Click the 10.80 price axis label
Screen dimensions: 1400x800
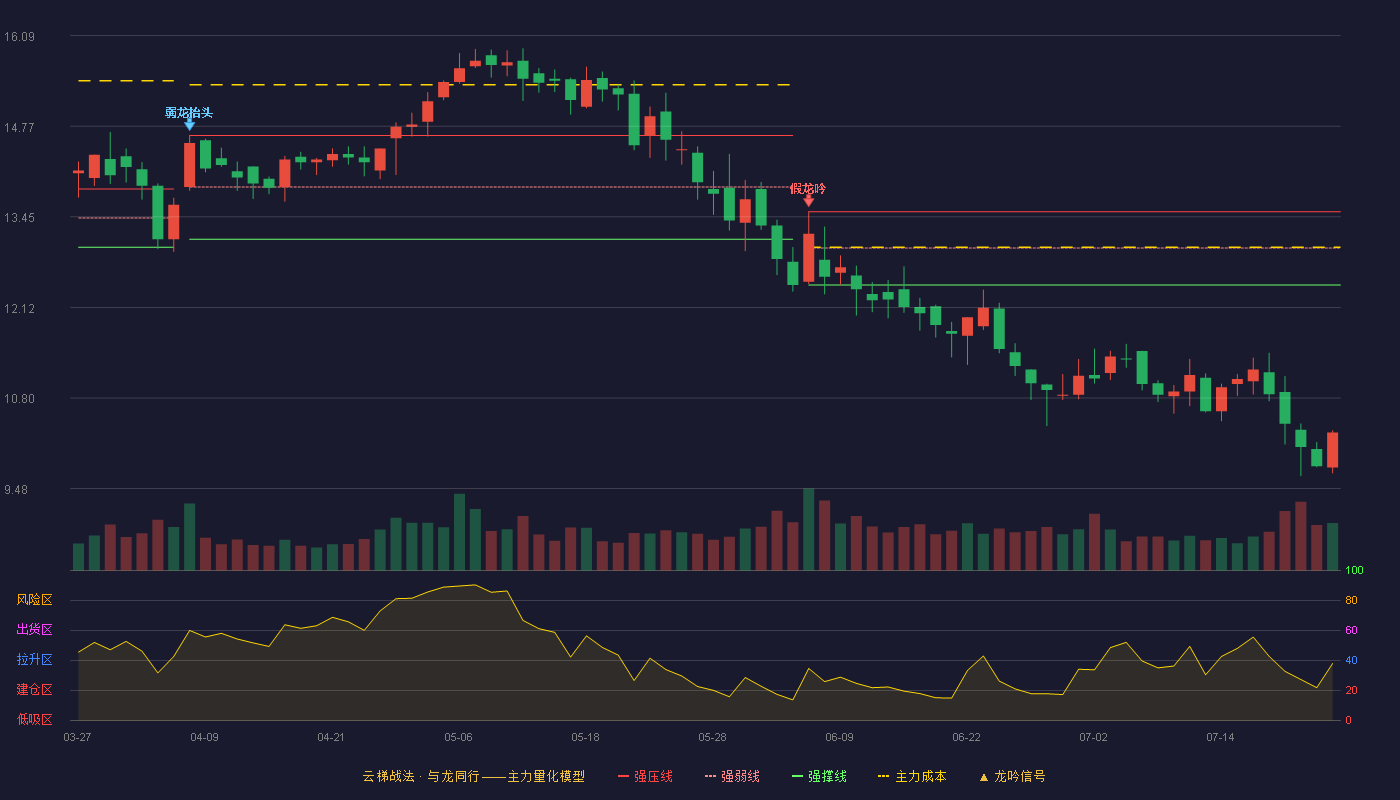pos(19,399)
